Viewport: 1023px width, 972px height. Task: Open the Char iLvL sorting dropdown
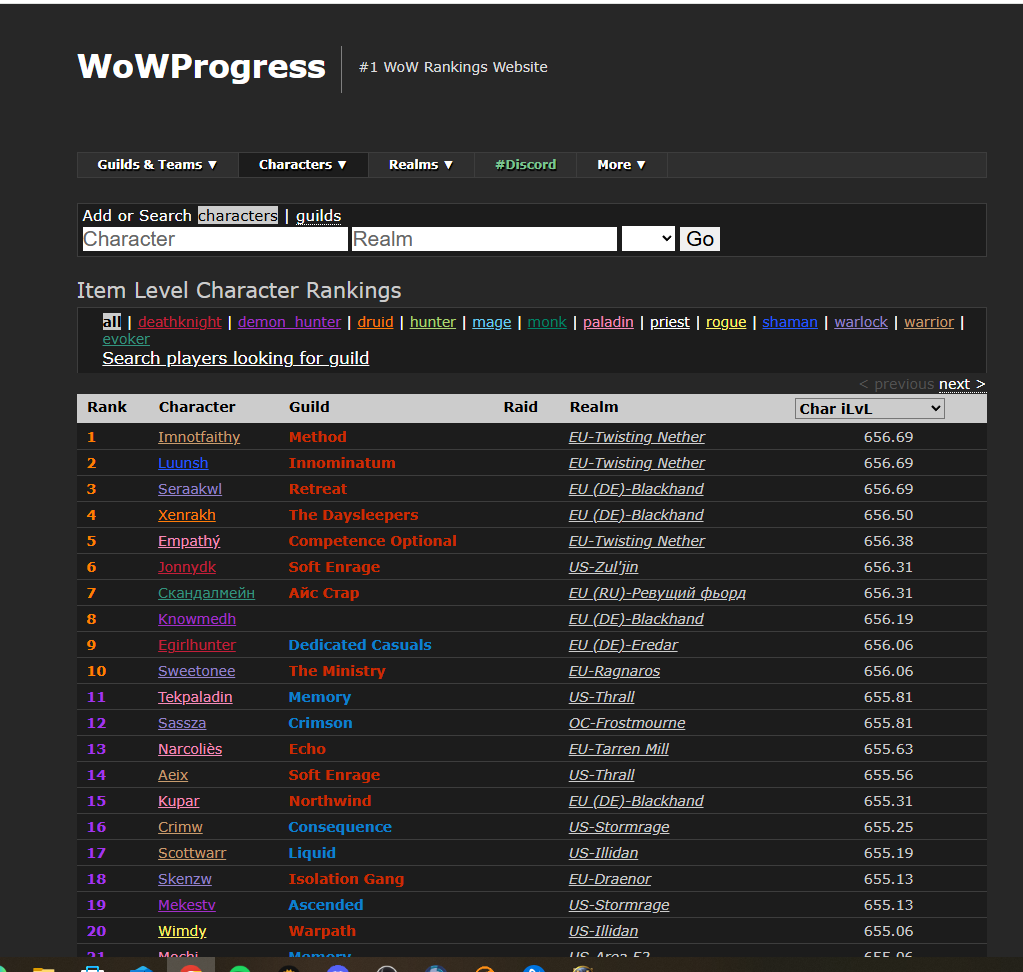tap(869, 408)
